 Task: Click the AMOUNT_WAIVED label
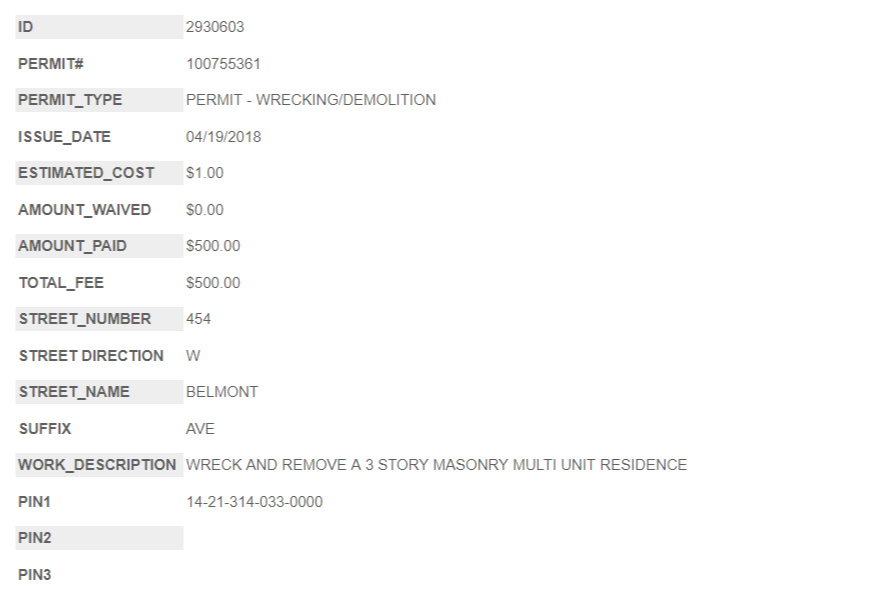tap(85, 210)
